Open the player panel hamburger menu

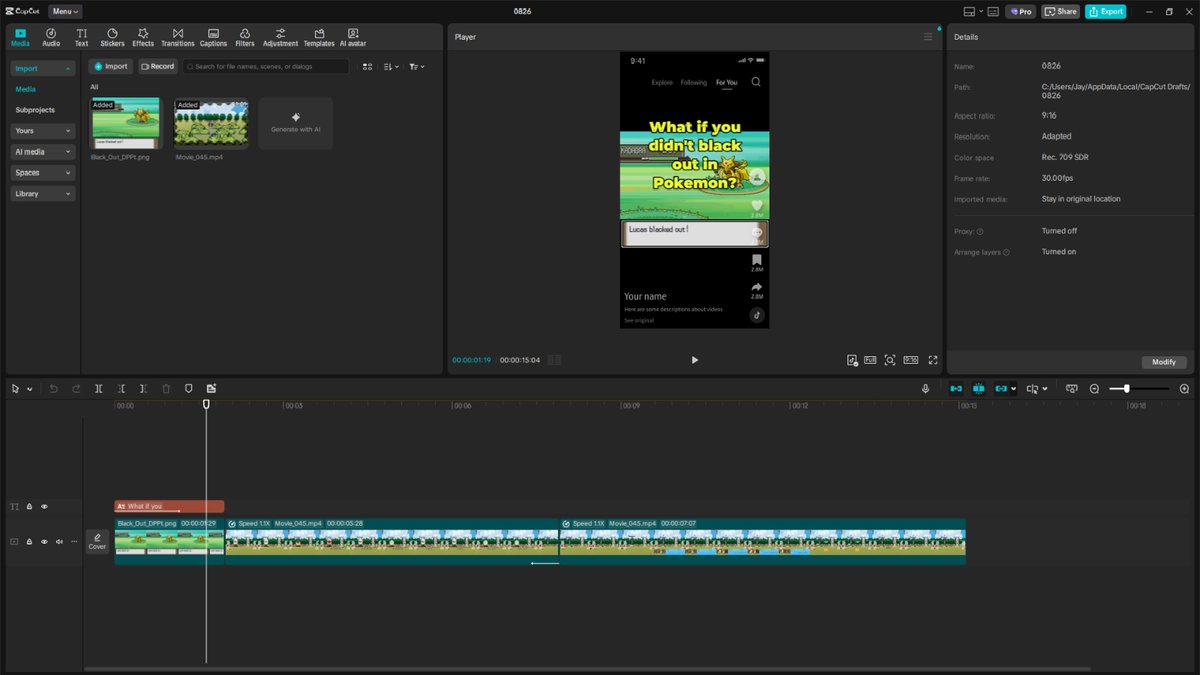coord(928,37)
